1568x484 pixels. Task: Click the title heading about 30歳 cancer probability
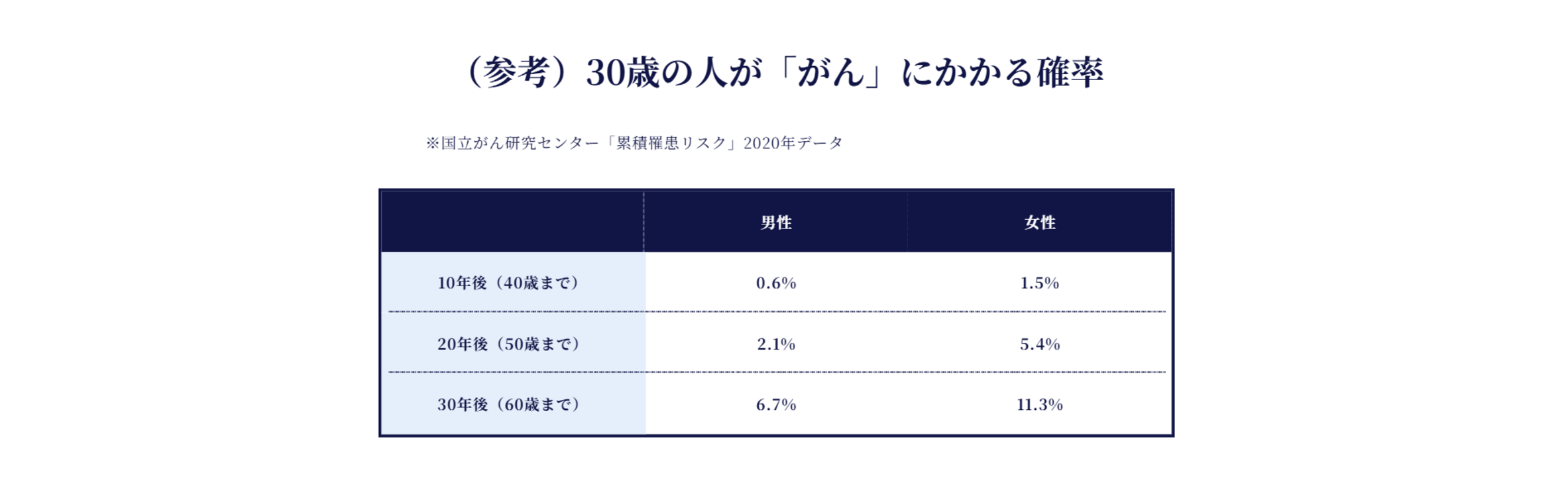click(784, 73)
